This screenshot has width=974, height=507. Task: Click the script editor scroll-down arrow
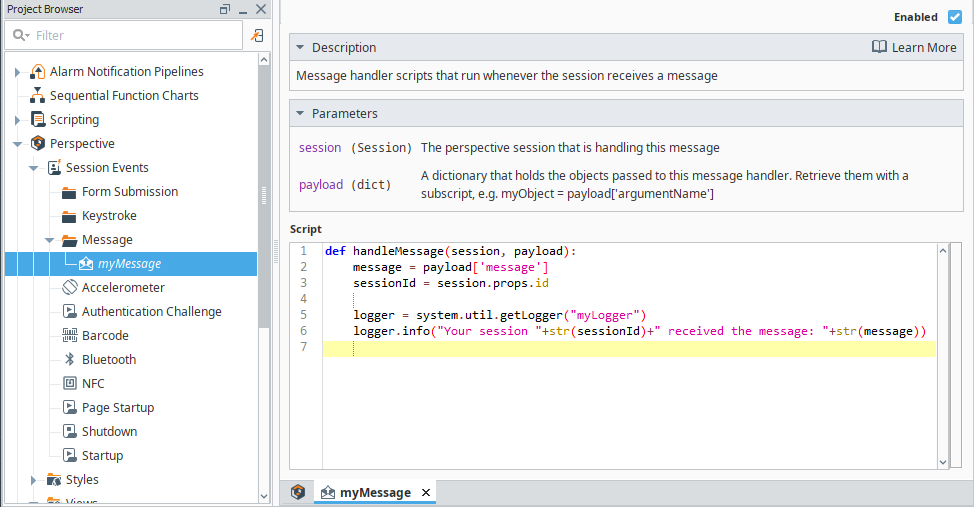[943, 462]
